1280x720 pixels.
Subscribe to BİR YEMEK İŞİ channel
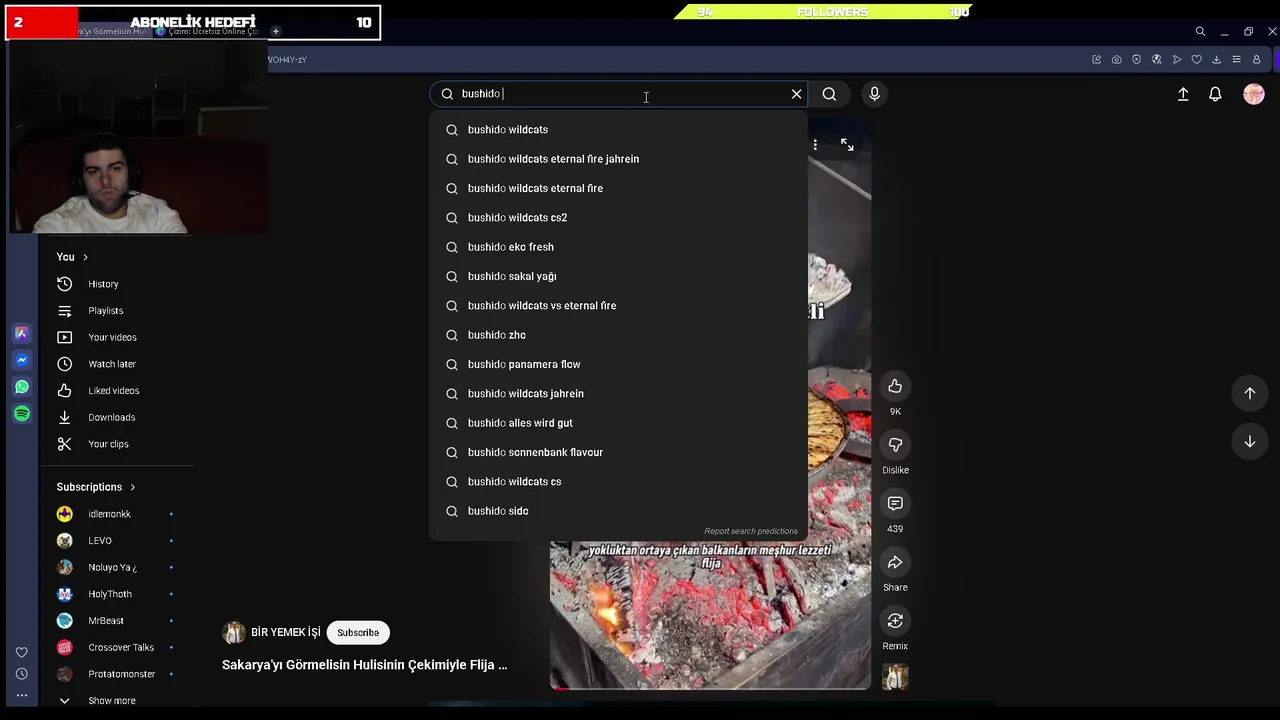pyautogui.click(x=358, y=633)
